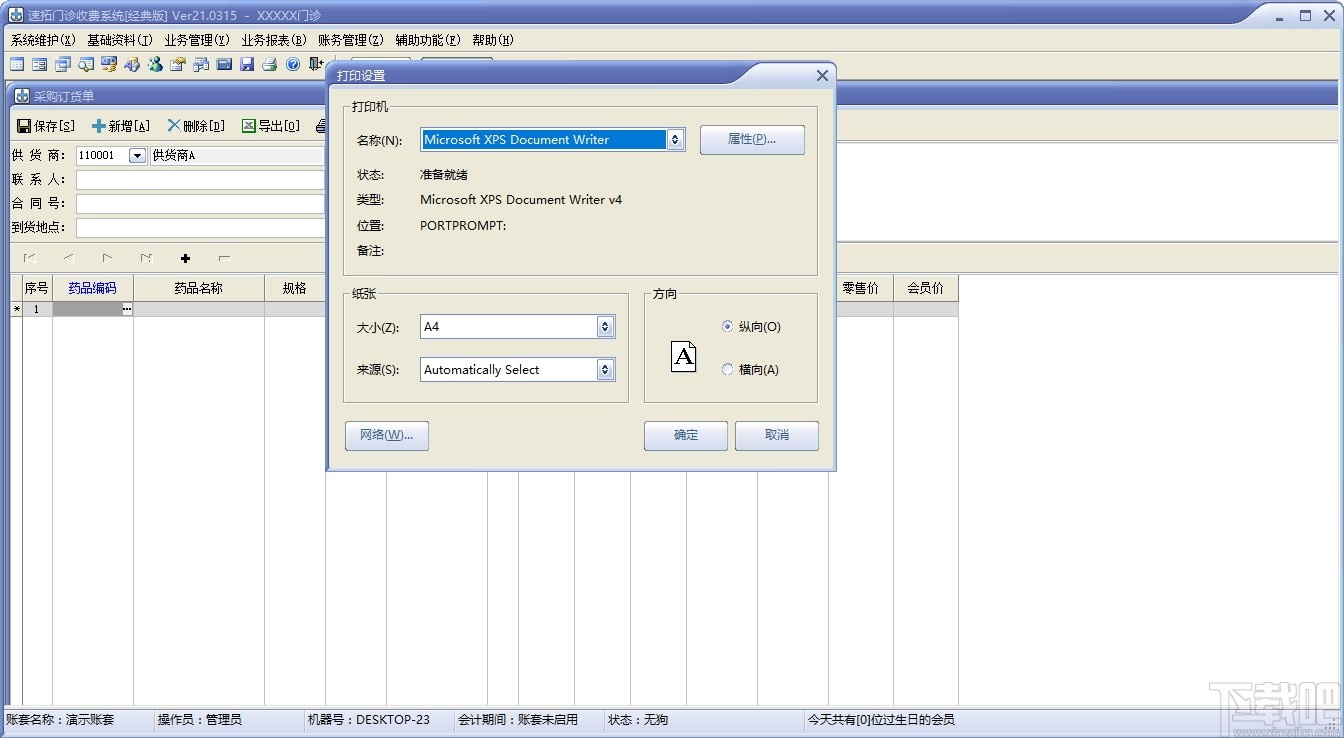This screenshot has width=1344, height=738.
Task: Click the 确定 confirm button
Action: pyautogui.click(x=685, y=435)
